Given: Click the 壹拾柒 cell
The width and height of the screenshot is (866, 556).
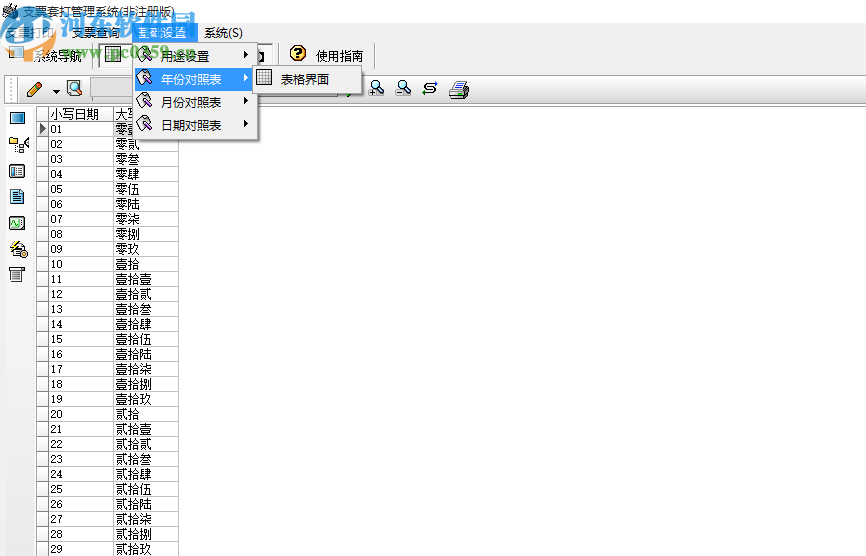Looking at the screenshot, I should point(146,369).
